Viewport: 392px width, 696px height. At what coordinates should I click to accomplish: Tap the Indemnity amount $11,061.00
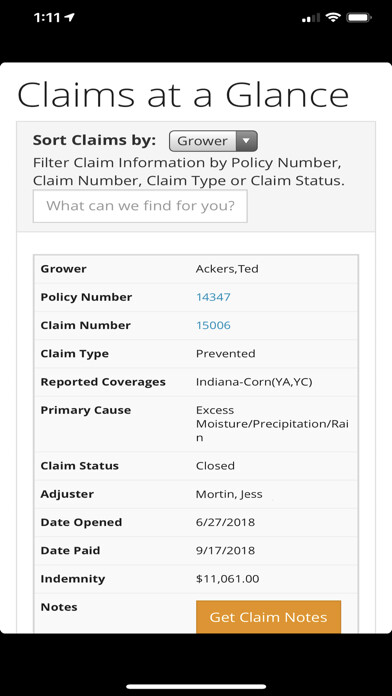(x=227, y=579)
